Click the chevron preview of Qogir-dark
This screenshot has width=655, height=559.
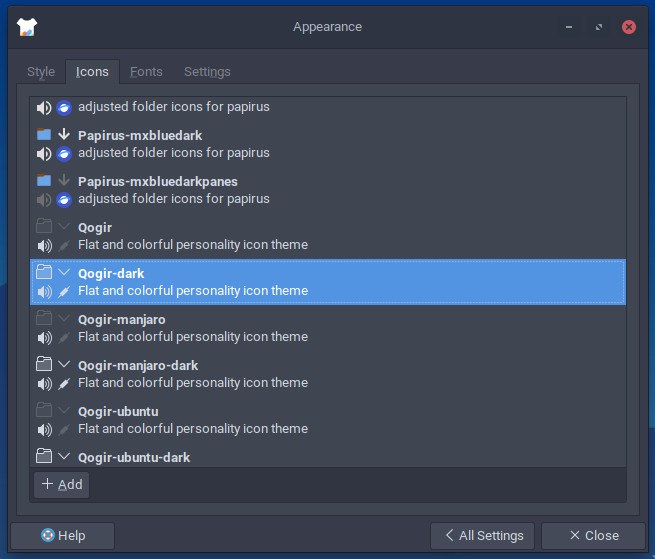[x=64, y=272]
